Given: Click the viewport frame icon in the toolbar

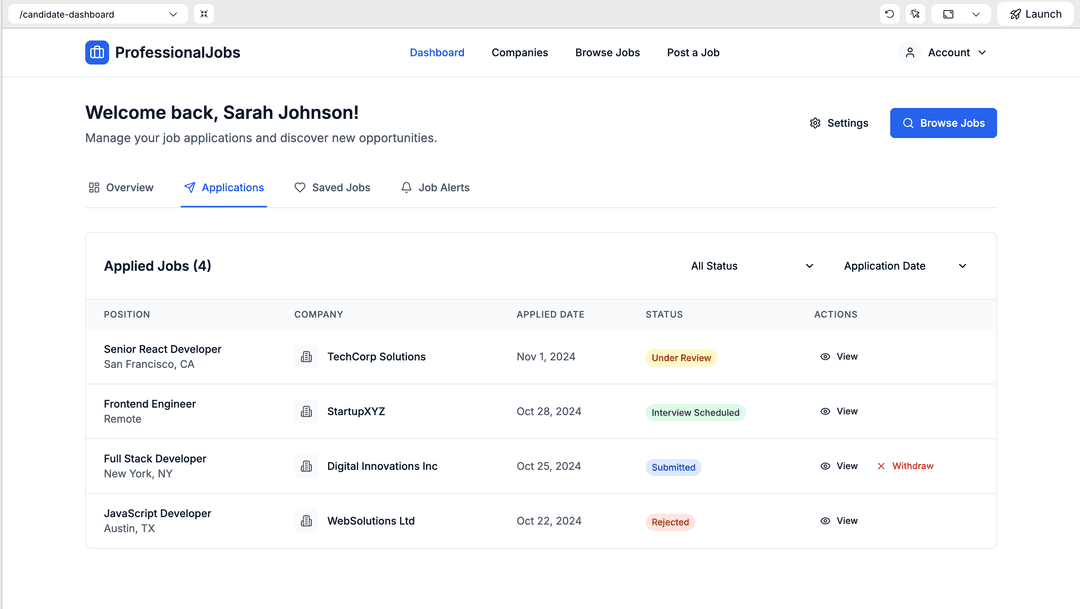Looking at the screenshot, I should (x=946, y=13).
